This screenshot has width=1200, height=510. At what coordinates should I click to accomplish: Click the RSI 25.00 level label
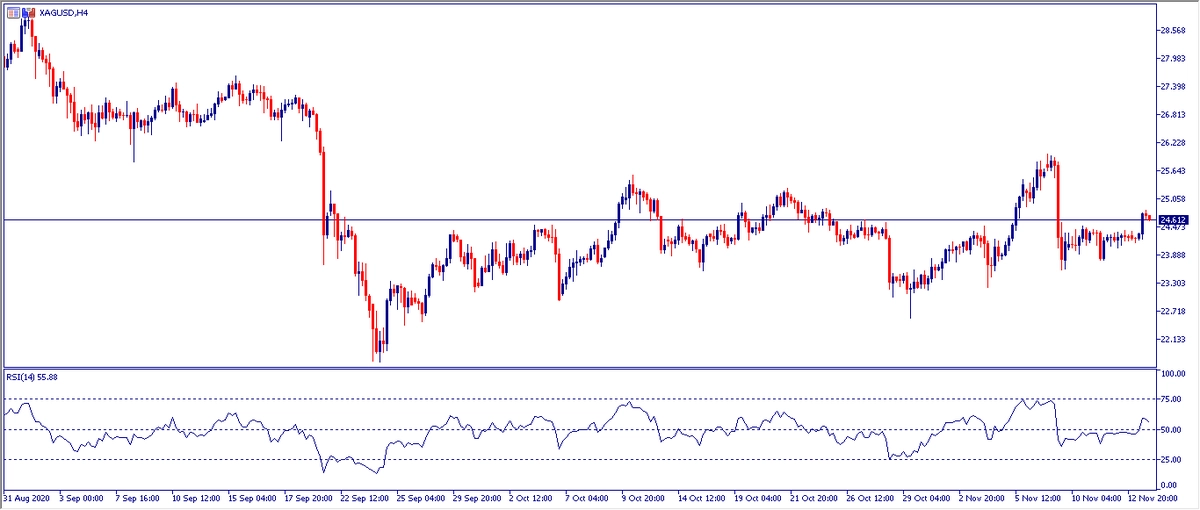tap(1170, 460)
